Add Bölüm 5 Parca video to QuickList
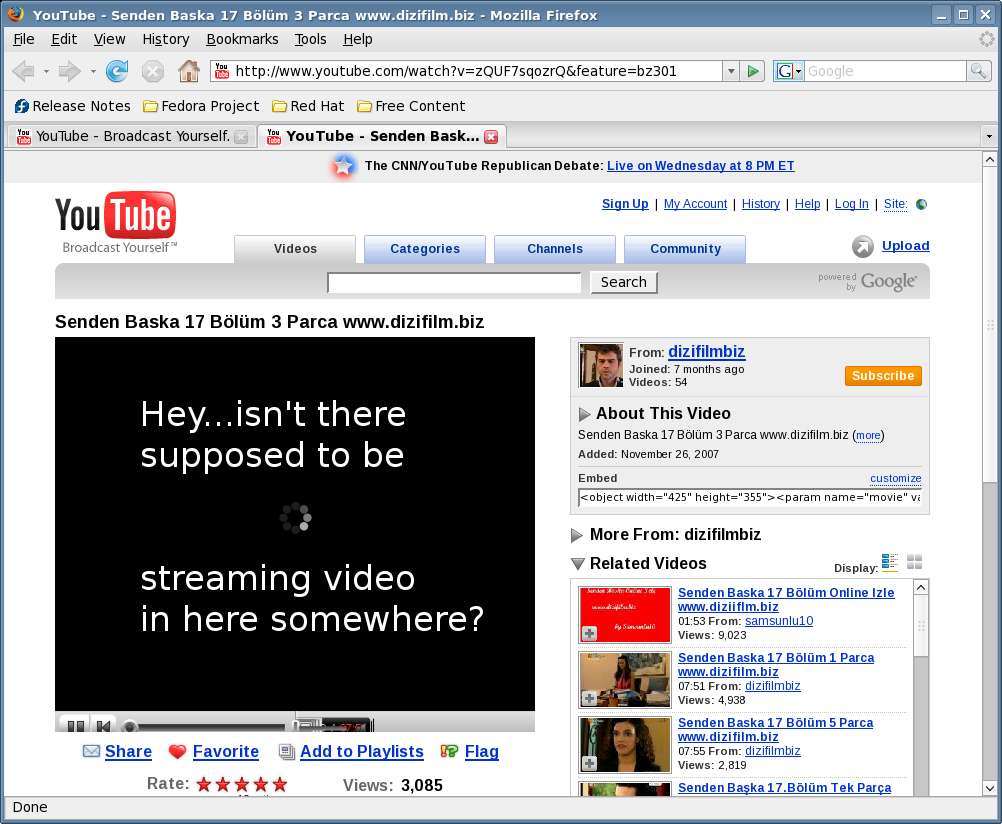 tap(589, 763)
